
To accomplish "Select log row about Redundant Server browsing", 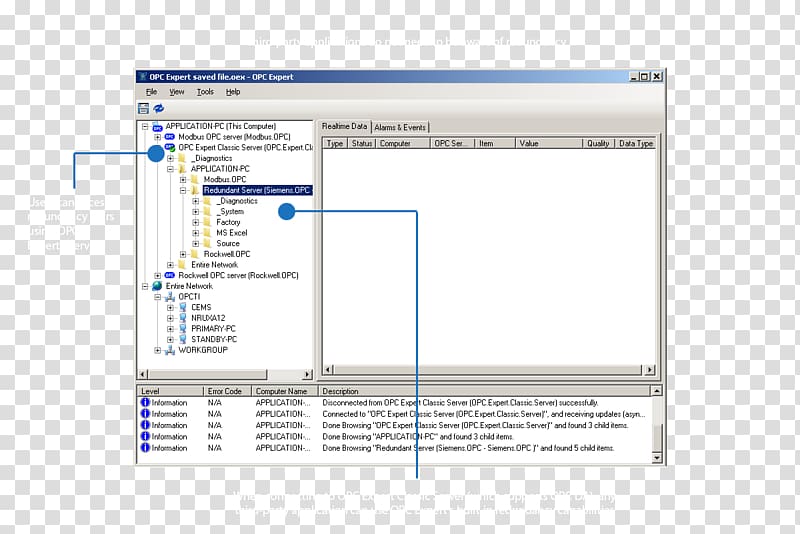I will pos(395,448).
